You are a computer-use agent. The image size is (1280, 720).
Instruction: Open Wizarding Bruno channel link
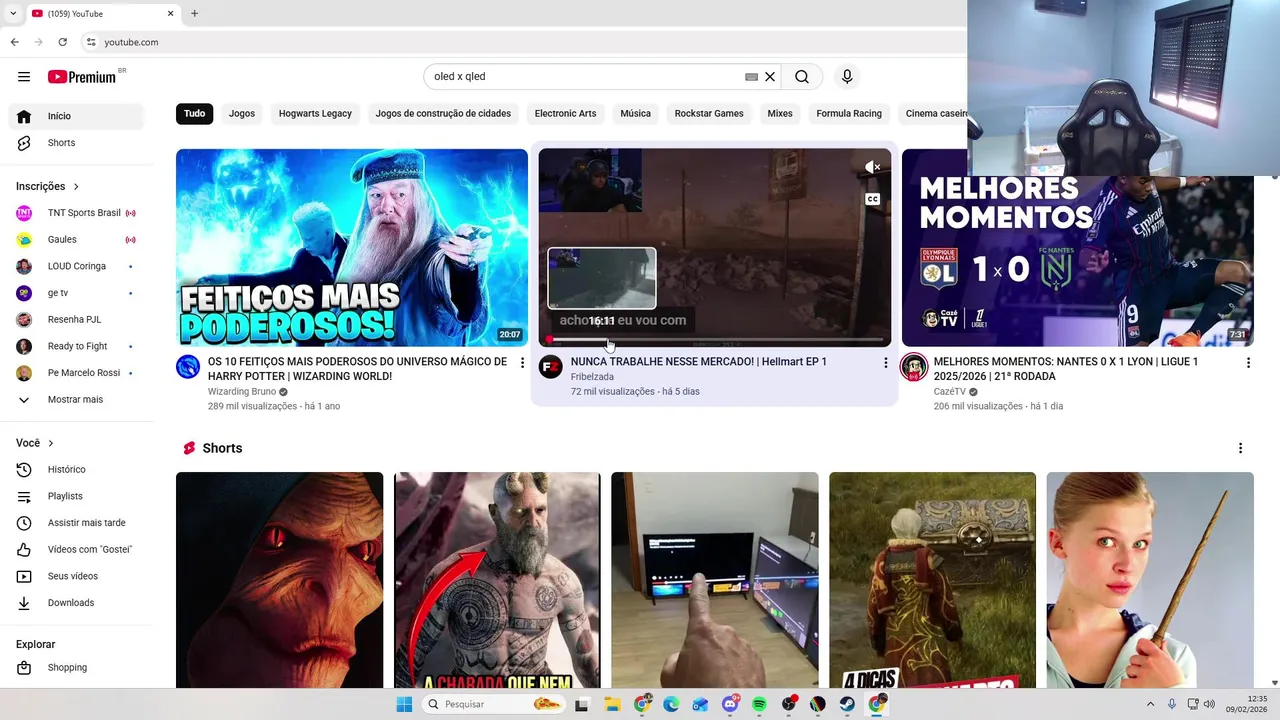(x=242, y=392)
